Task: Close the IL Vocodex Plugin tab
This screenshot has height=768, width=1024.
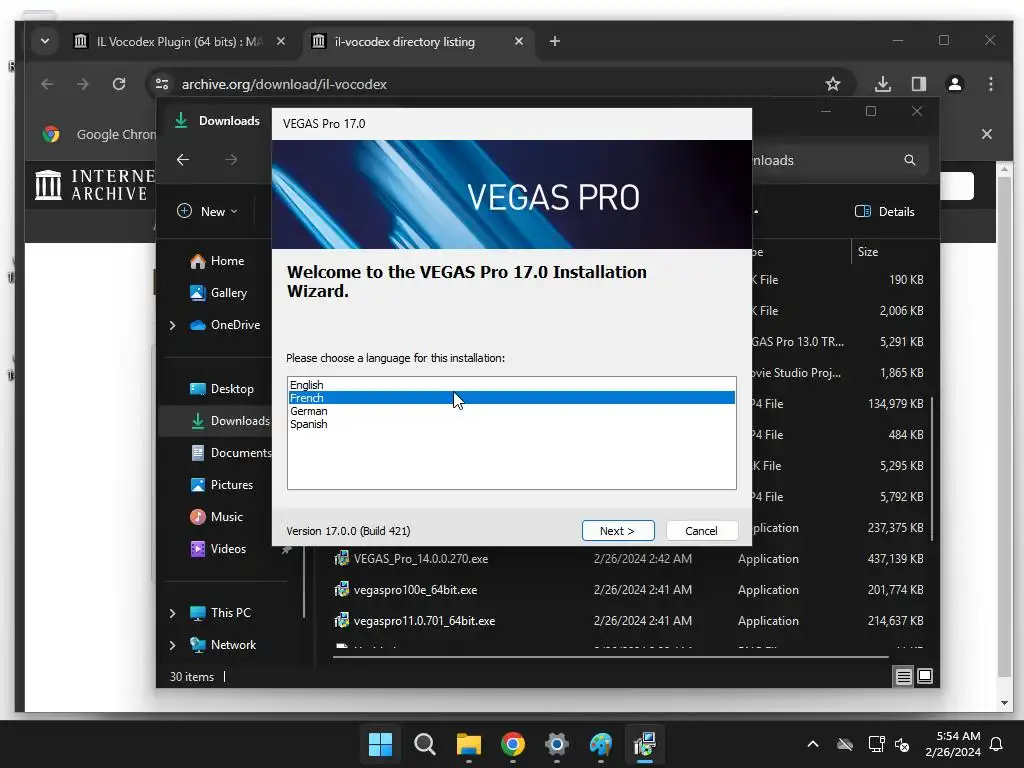Action: pos(281,41)
